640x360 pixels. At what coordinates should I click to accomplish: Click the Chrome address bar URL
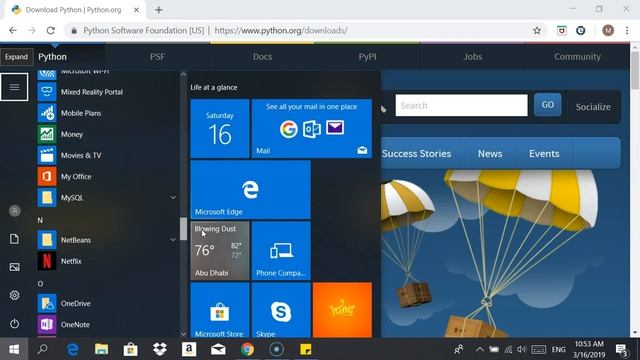click(x=281, y=31)
